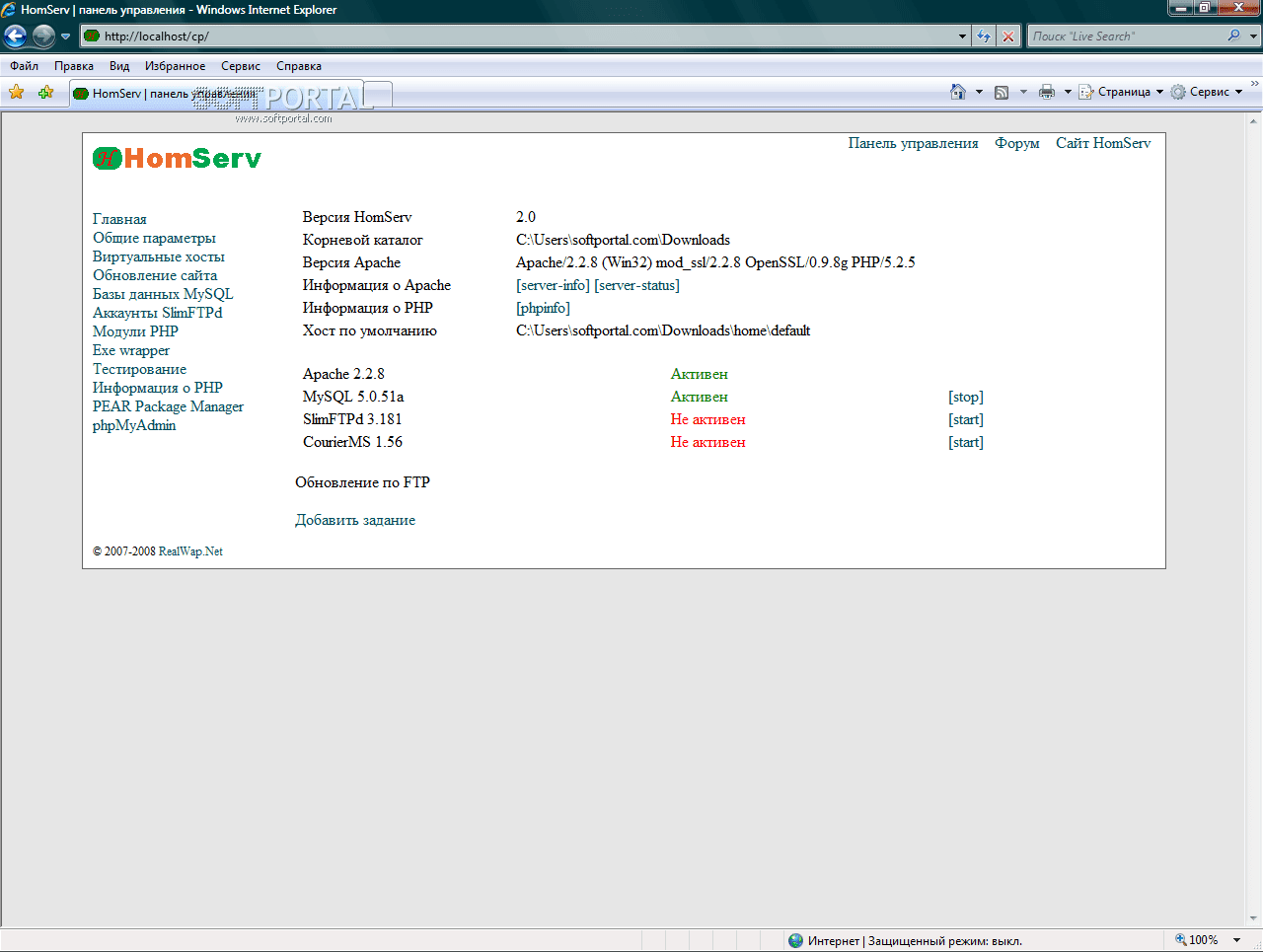The width and height of the screenshot is (1263, 952).
Task: Open Аккаунты SlimFTPd link
Action: coord(158,313)
